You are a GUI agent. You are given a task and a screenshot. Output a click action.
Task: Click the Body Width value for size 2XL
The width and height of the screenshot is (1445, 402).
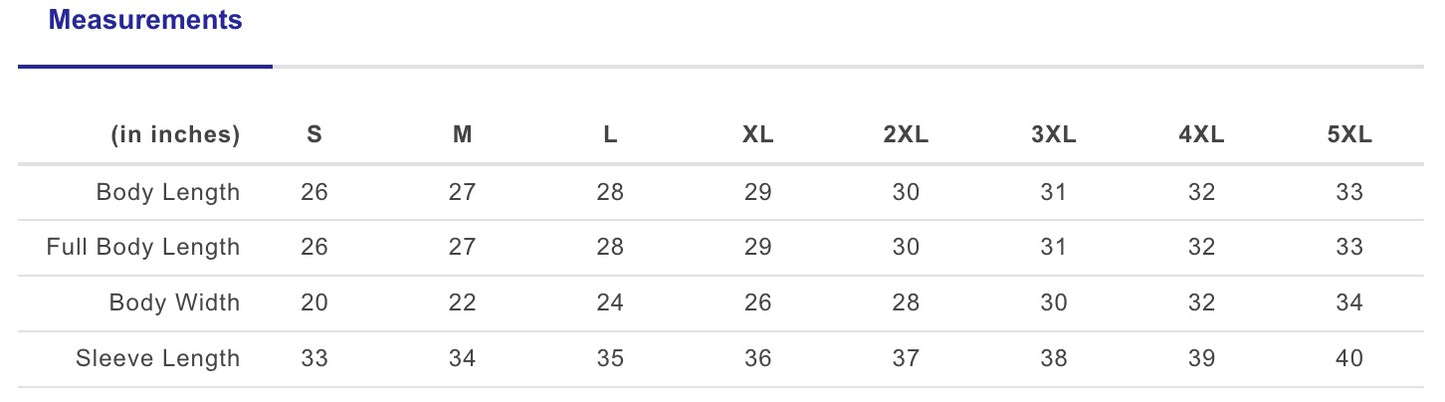tap(906, 303)
